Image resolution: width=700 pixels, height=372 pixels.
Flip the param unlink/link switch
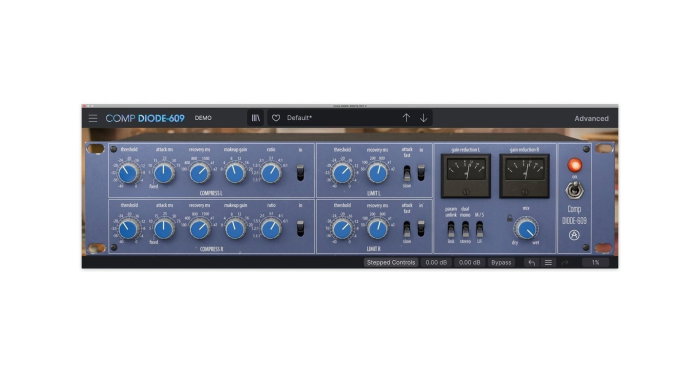click(x=451, y=230)
